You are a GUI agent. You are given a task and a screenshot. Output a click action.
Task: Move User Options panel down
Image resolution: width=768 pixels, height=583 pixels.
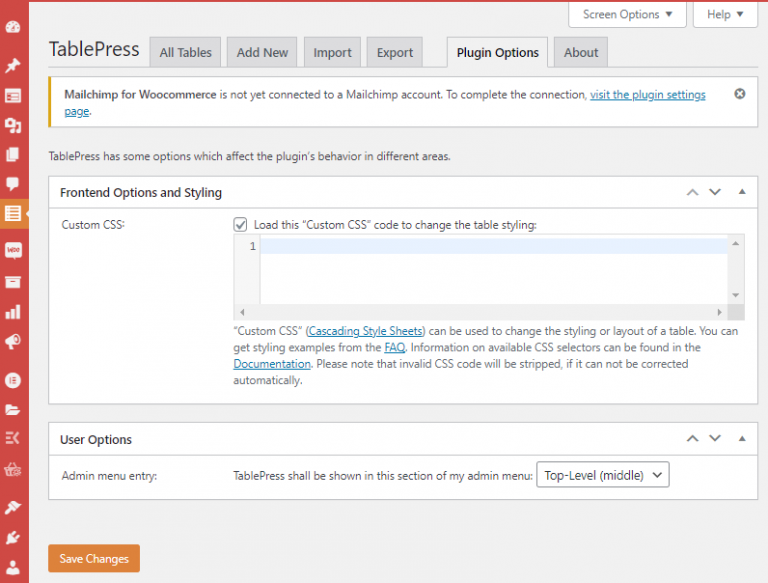click(x=715, y=438)
